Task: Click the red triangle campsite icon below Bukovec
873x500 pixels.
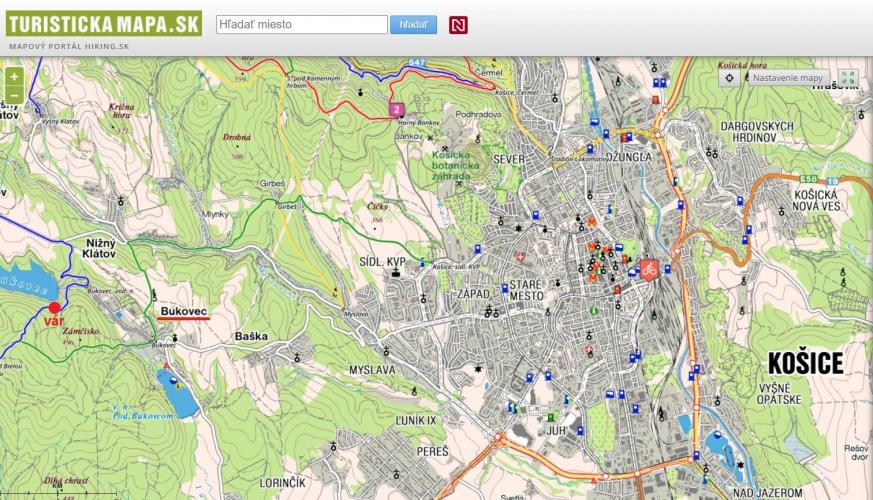Action: click(x=165, y=367)
